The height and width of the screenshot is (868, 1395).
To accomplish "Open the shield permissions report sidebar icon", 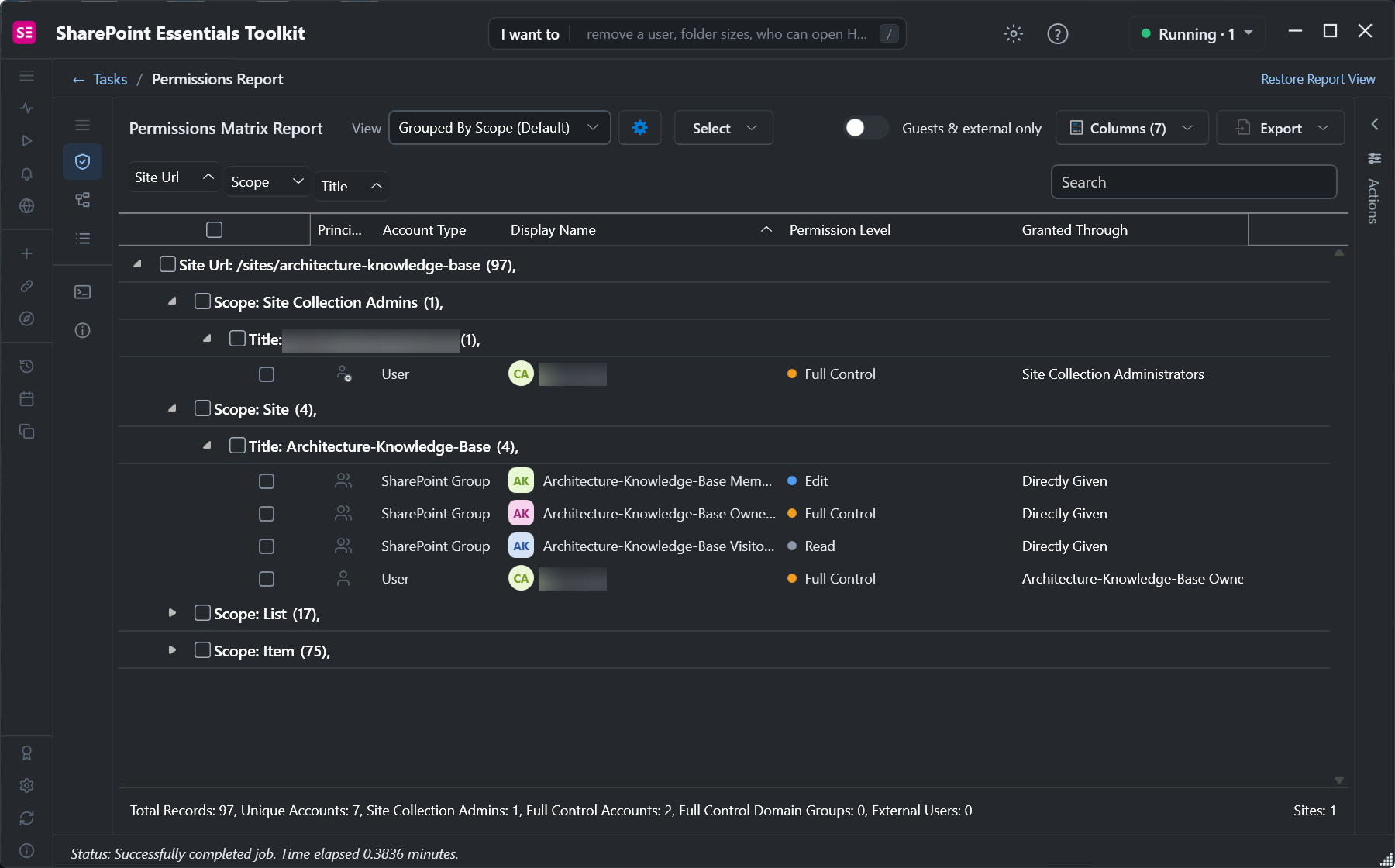I will pyautogui.click(x=82, y=161).
